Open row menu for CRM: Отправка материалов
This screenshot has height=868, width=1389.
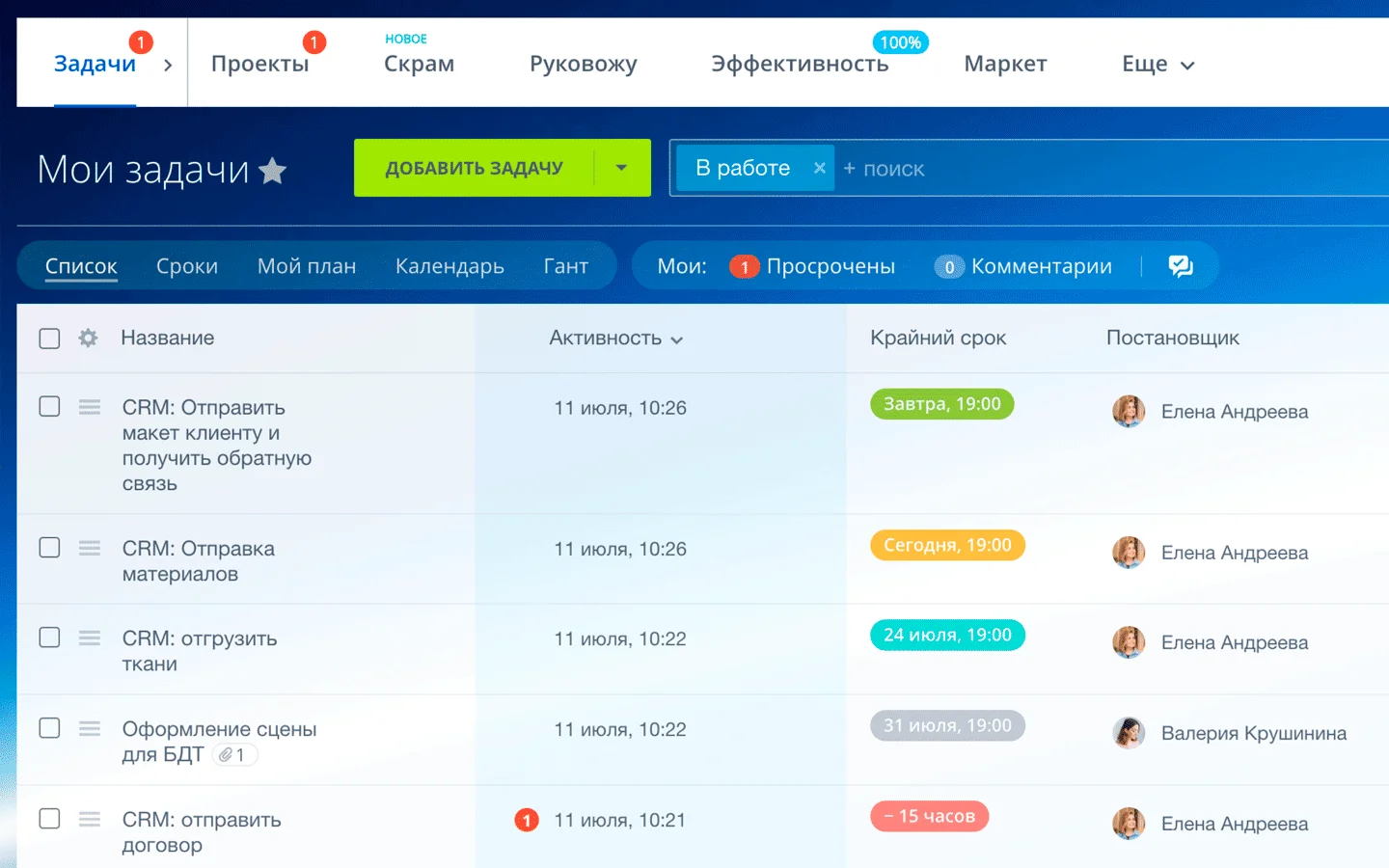point(89,548)
